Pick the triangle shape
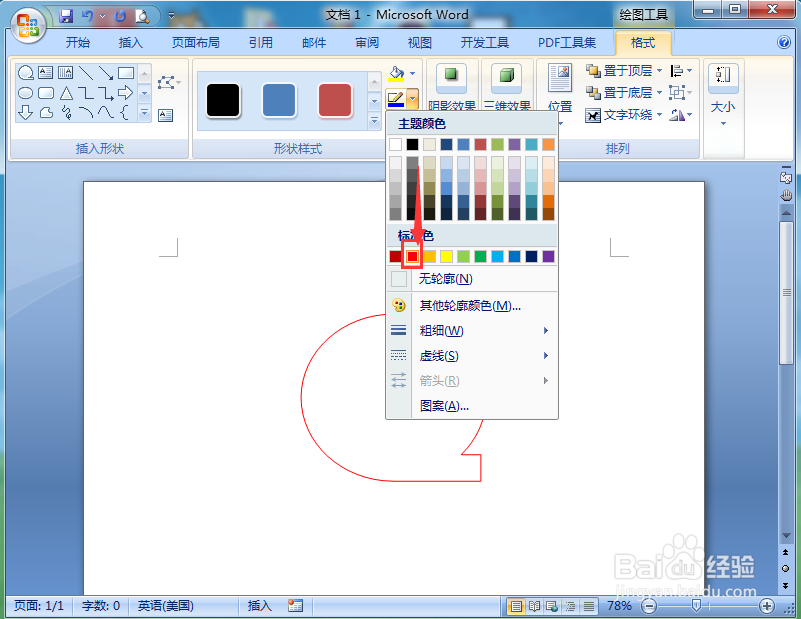The width and height of the screenshot is (801, 619). (x=66, y=93)
